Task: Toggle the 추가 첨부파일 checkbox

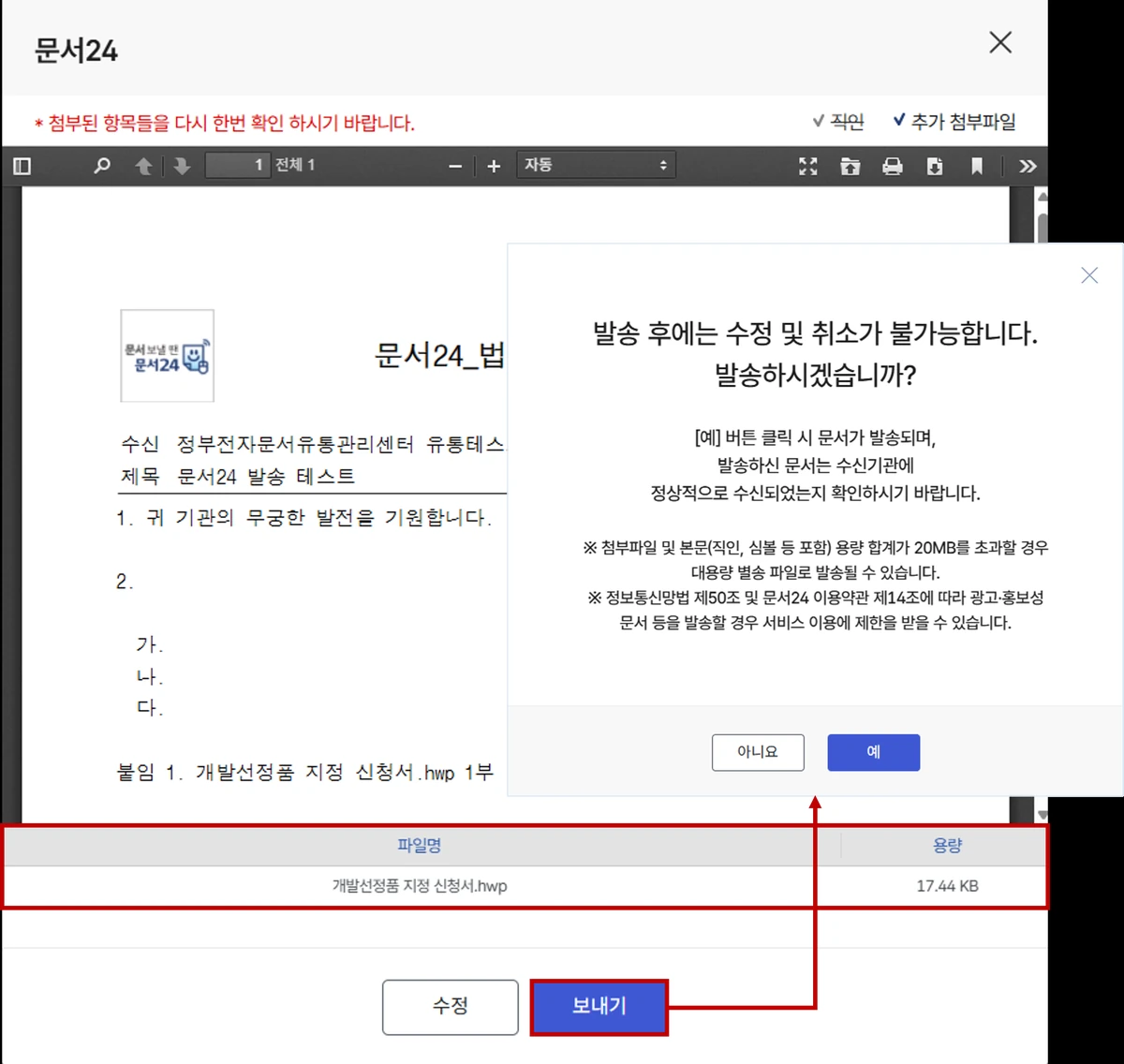Action: (954, 122)
